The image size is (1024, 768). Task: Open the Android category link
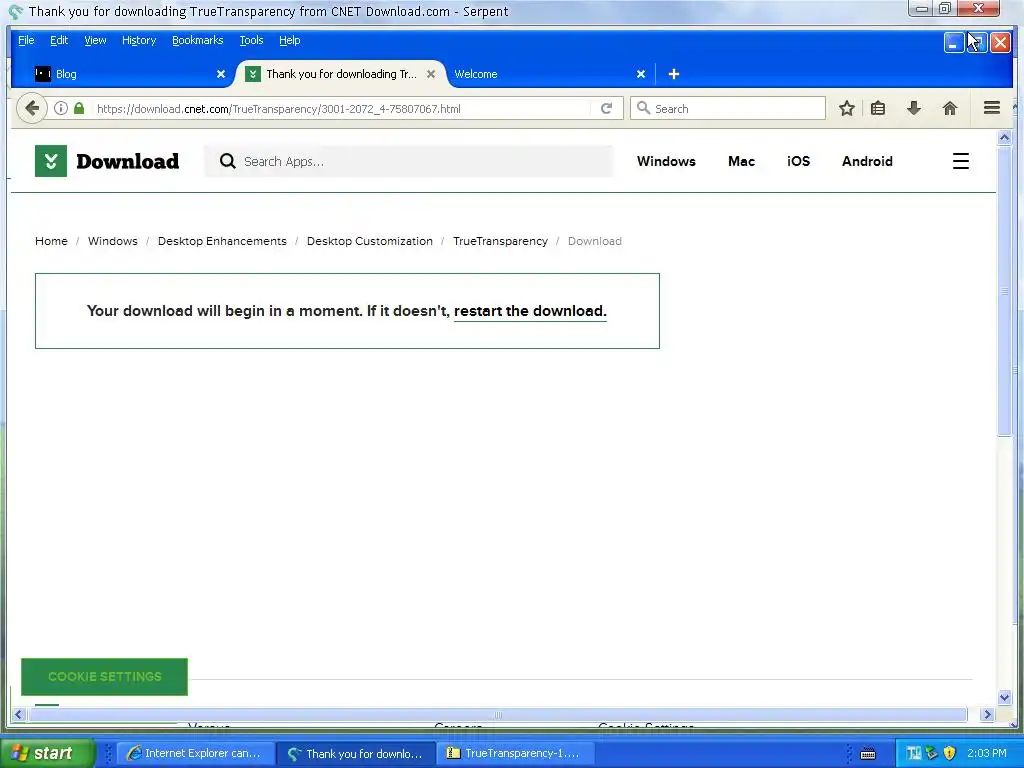867,161
